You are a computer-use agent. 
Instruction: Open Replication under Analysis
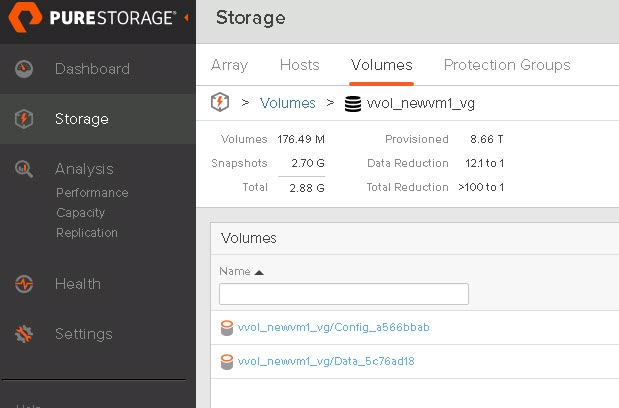pos(87,232)
